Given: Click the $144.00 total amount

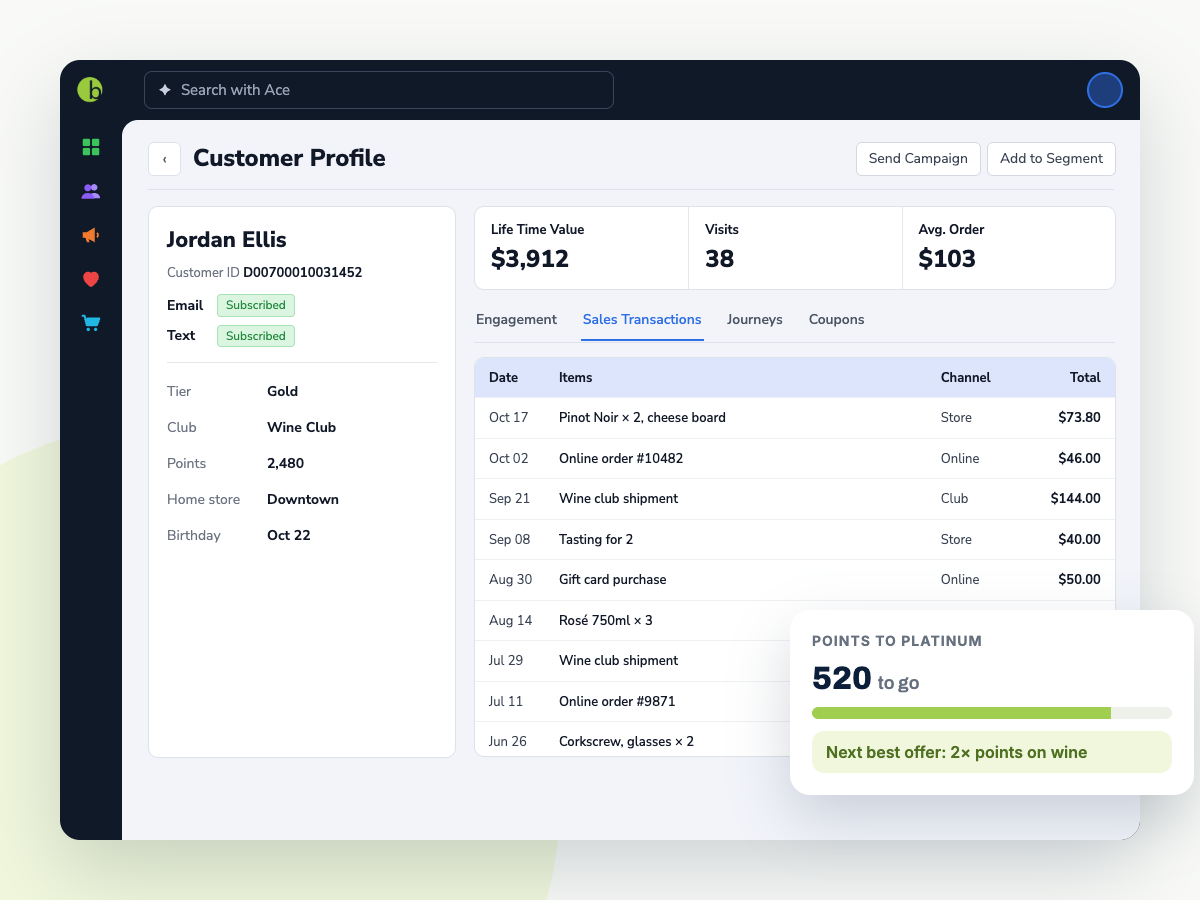Looking at the screenshot, I should pos(1076,499).
